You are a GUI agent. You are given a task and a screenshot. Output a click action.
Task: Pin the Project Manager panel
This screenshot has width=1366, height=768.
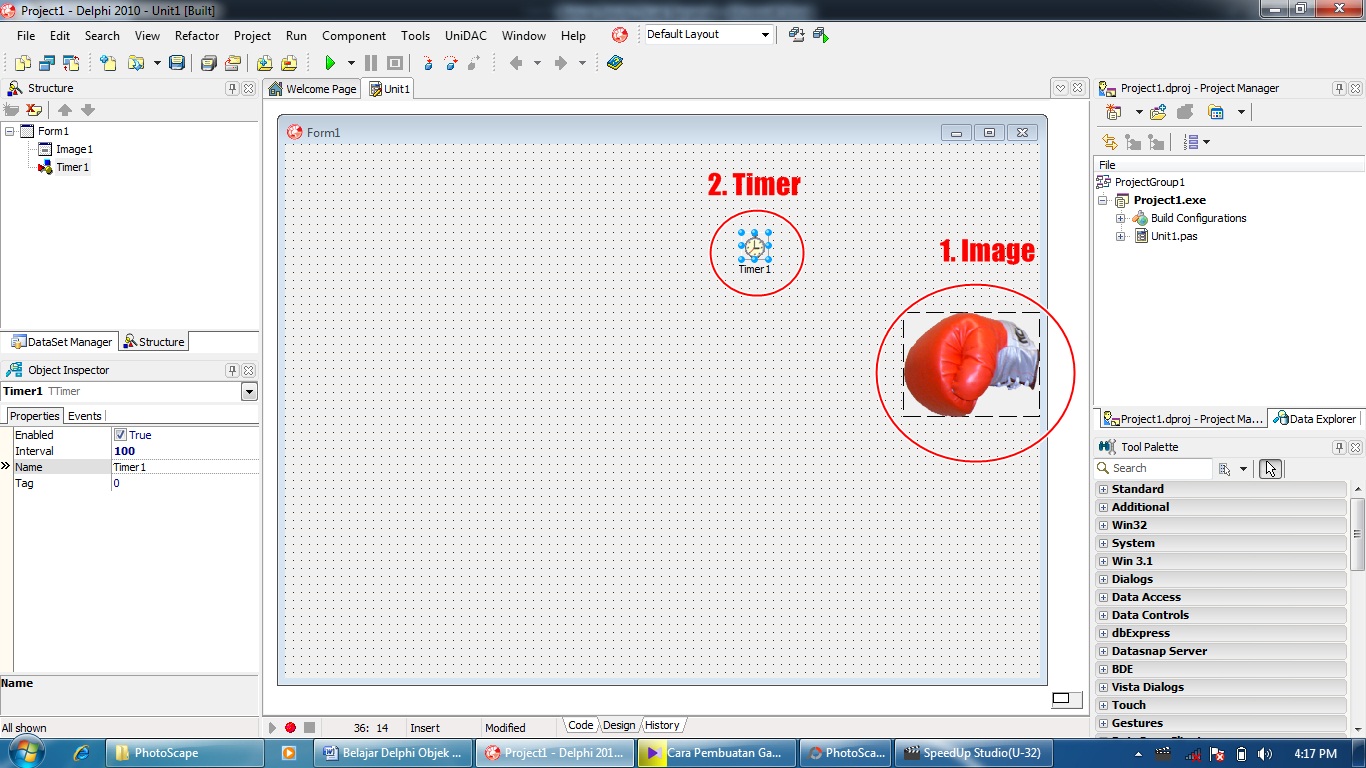pyautogui.click(x=1339, y=88)
